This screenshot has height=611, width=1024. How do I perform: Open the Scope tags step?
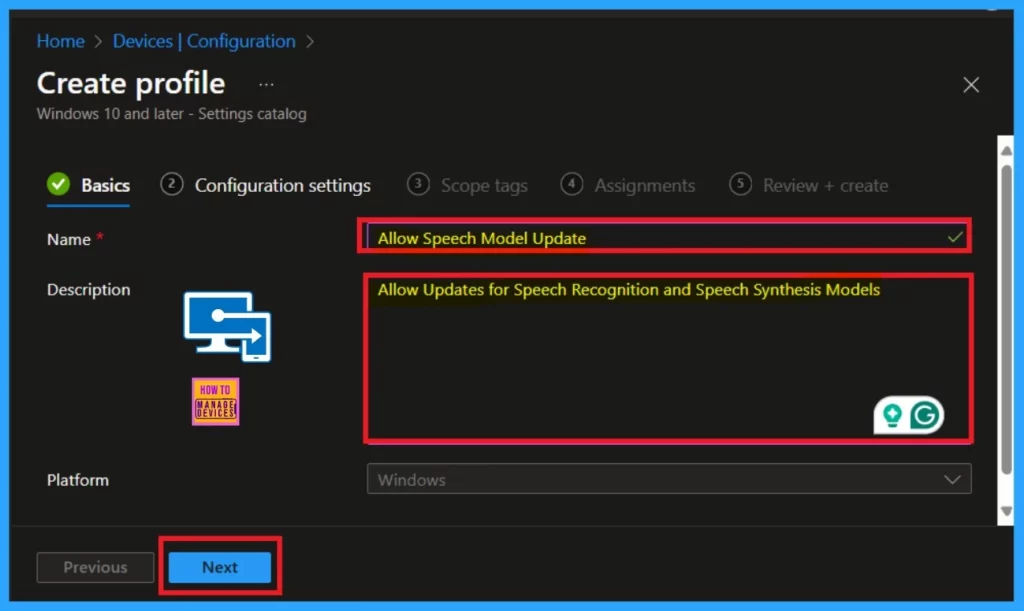tap(467, 185)
